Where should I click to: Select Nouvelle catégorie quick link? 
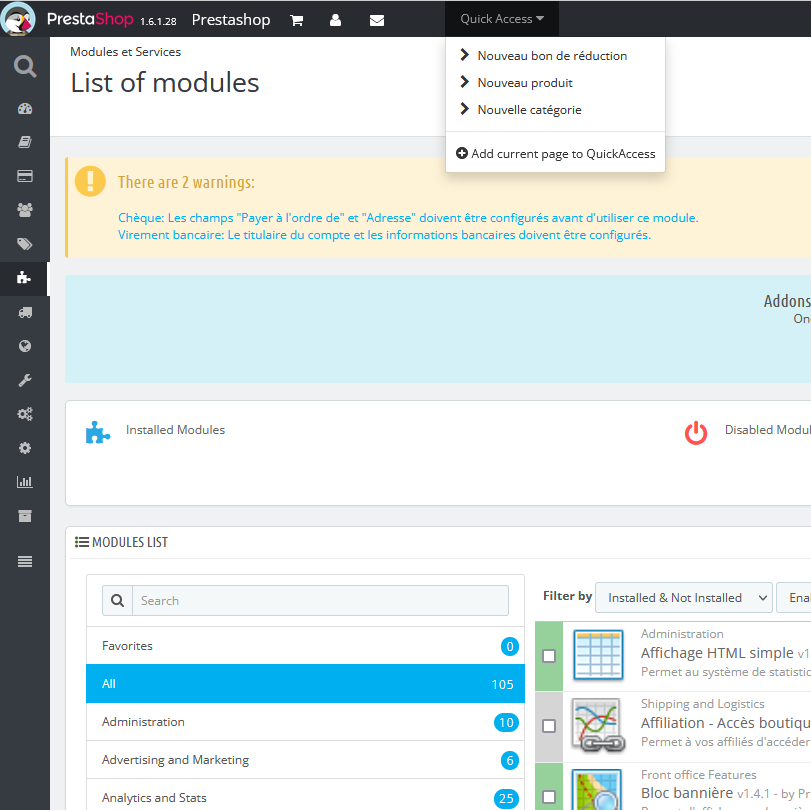(529, 110)
